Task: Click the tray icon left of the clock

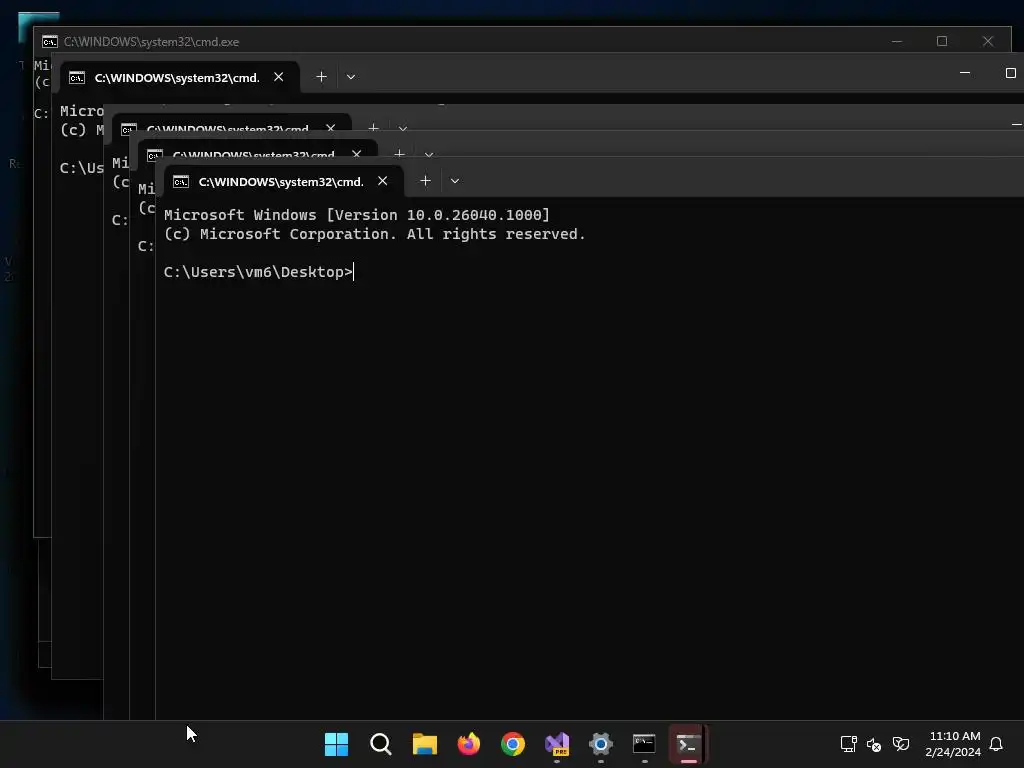Action: [x=901, y=744]
